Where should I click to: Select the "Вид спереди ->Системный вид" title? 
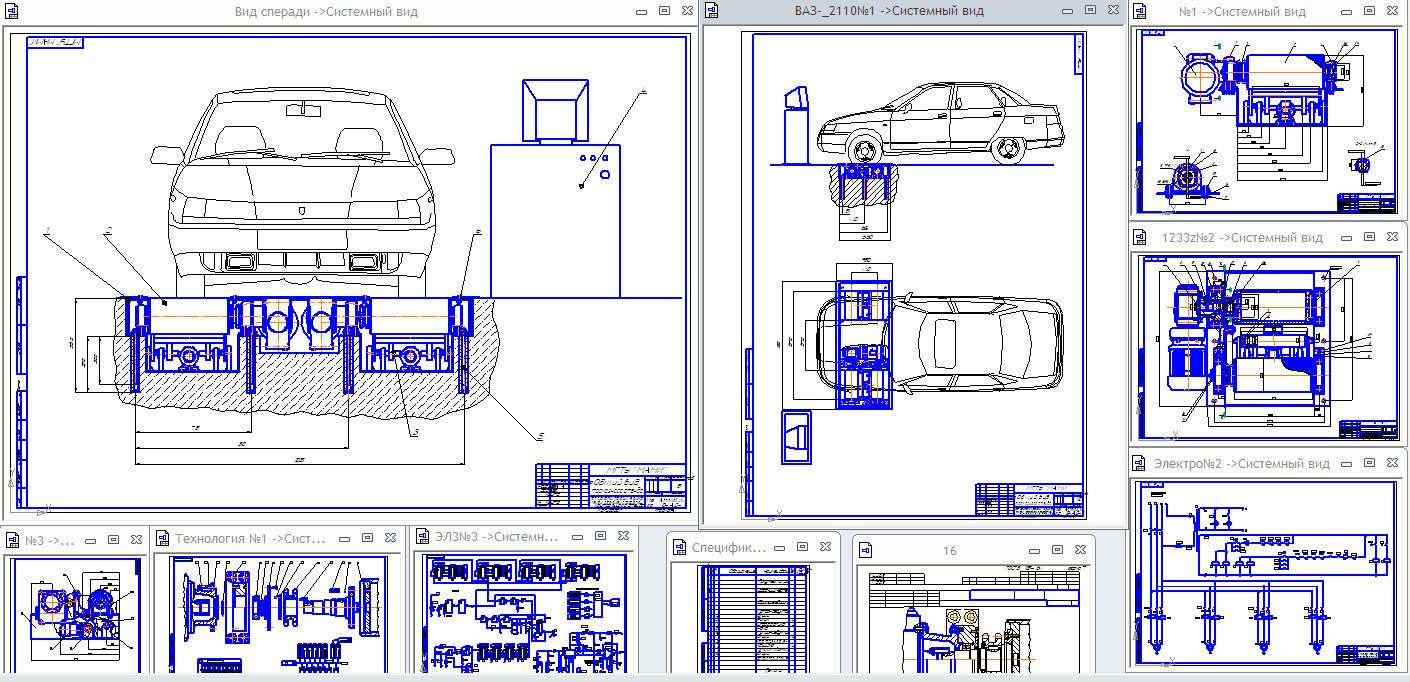(x=325, y=11)
